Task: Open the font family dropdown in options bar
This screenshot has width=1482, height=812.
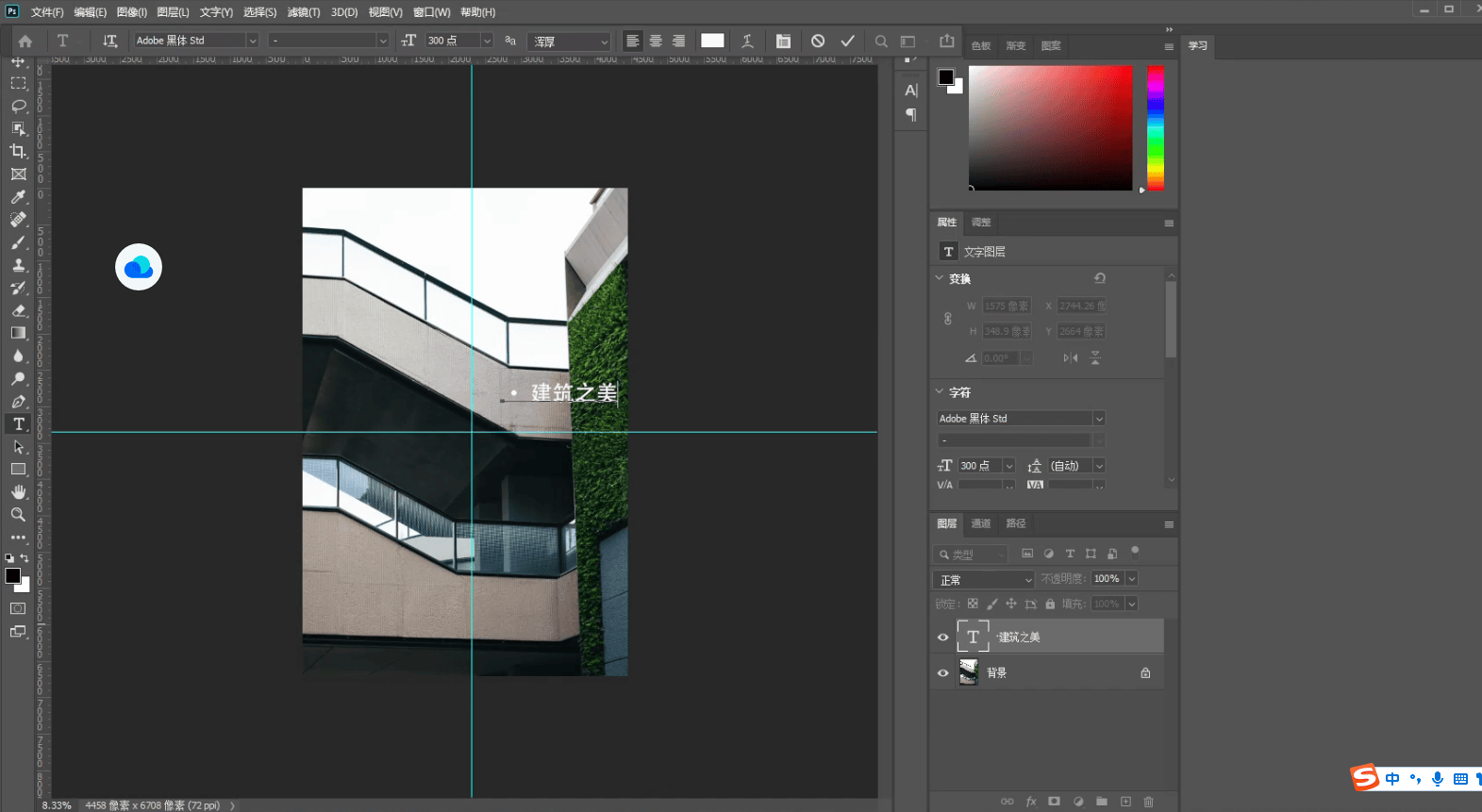Action: coord(252,41)
